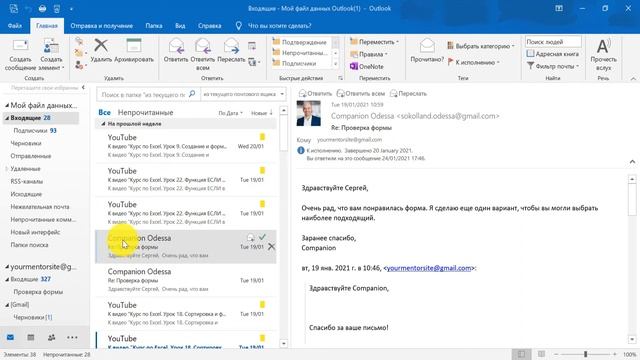Viewport: 640px width, 360px height.
Task: Click Forward in the reading pane
Action: [408, 93]
